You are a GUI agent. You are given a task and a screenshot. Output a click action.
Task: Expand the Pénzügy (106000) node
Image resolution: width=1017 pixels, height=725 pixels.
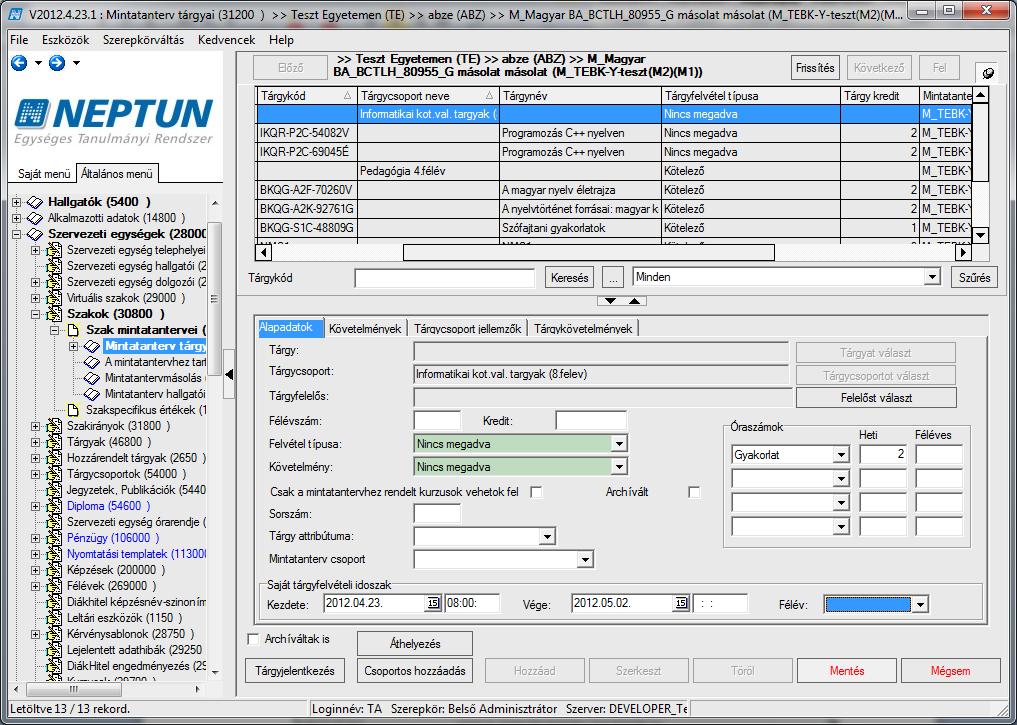36,538
